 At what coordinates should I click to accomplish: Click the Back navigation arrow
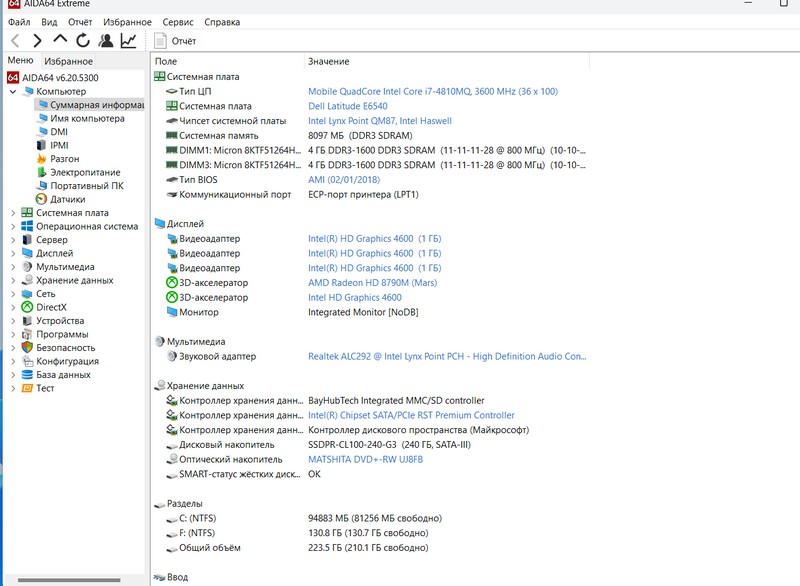tap(15, 41)
